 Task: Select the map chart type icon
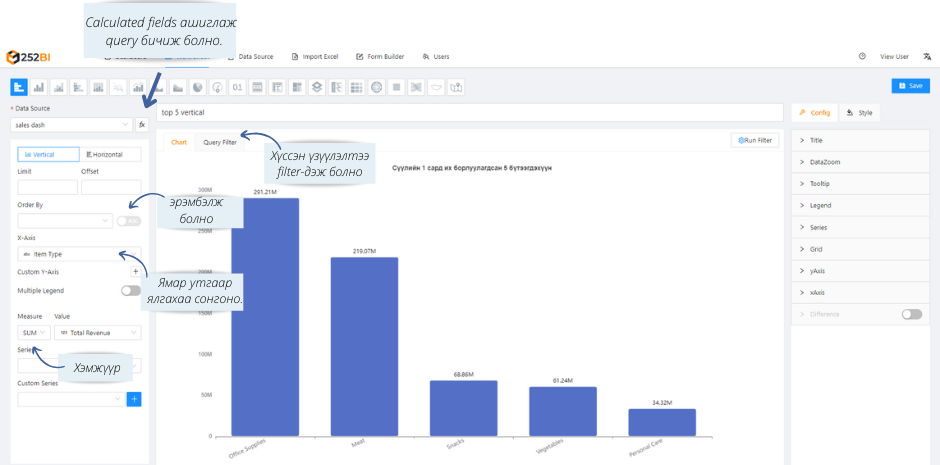(x=456, y=87)
